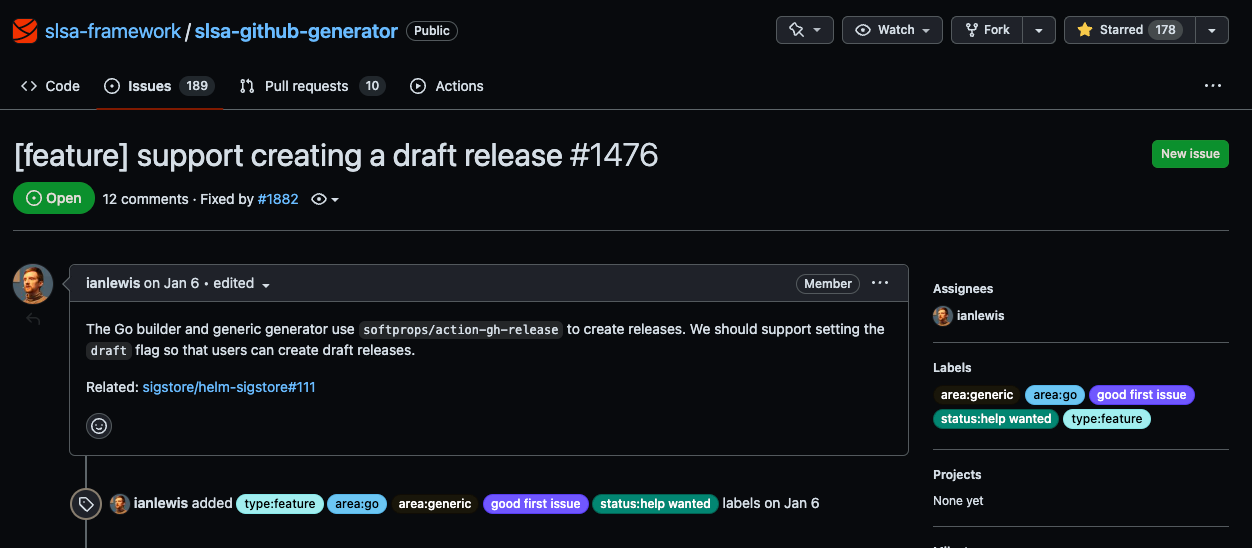Open linked pull request #1882

tap(278, 199)
